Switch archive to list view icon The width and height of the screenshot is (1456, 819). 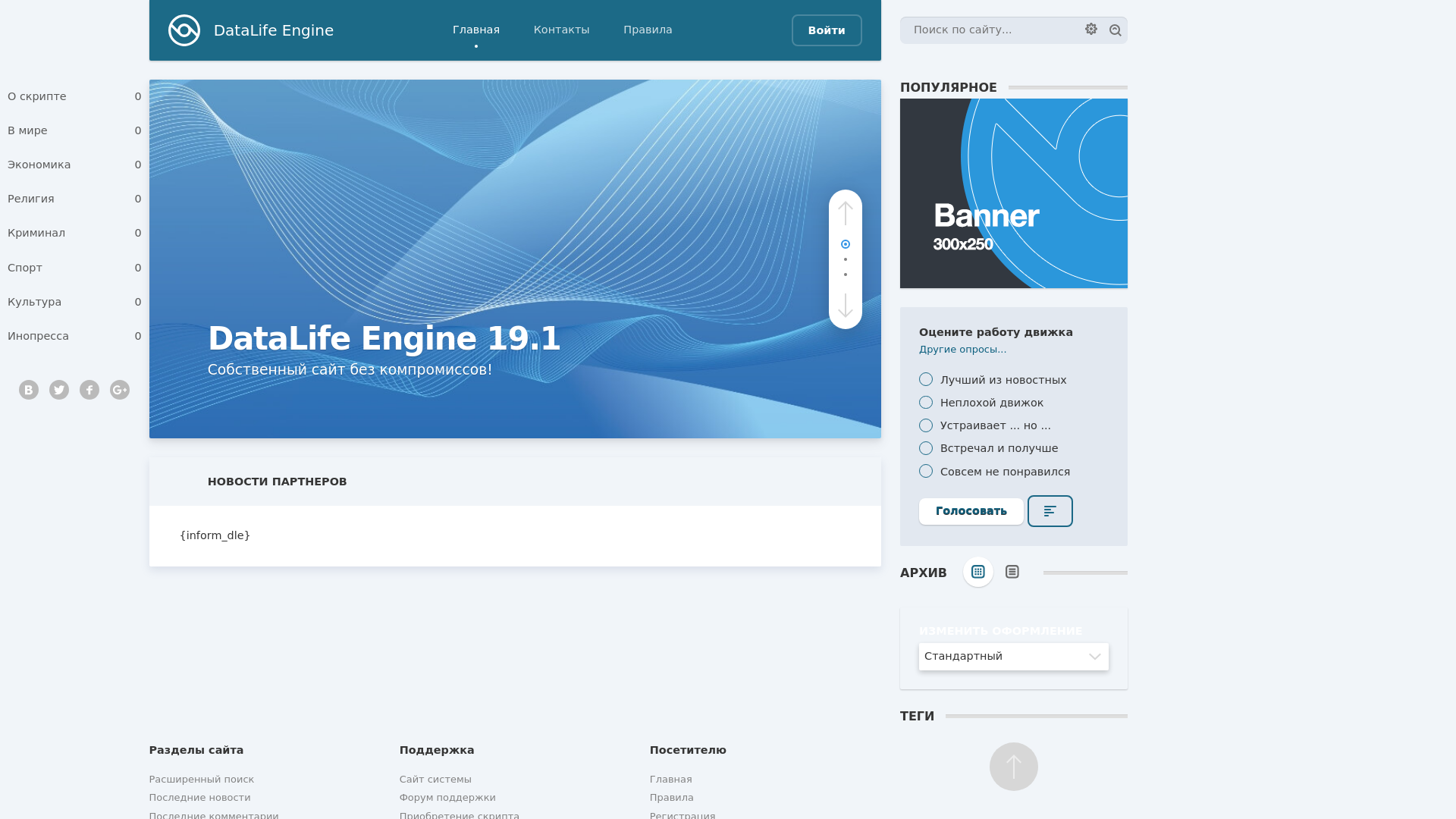pyautogui.click(x=1012, y=572)
